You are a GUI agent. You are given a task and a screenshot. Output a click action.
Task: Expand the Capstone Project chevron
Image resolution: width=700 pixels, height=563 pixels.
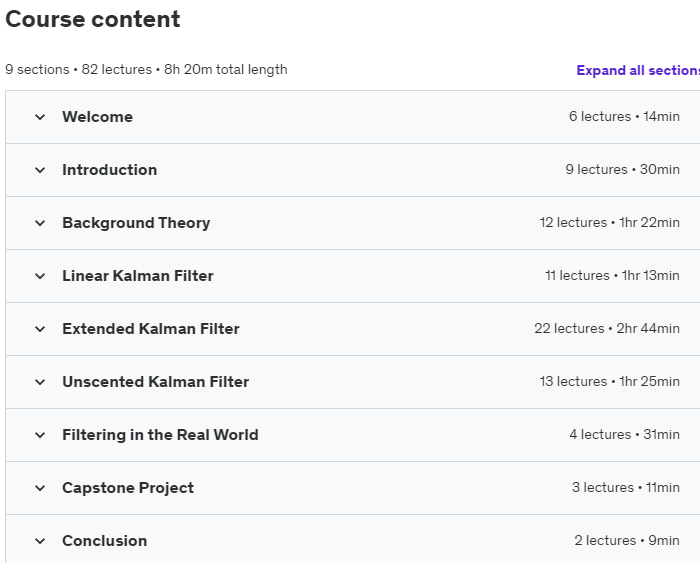pyautogui.click(x=40, y=488)
